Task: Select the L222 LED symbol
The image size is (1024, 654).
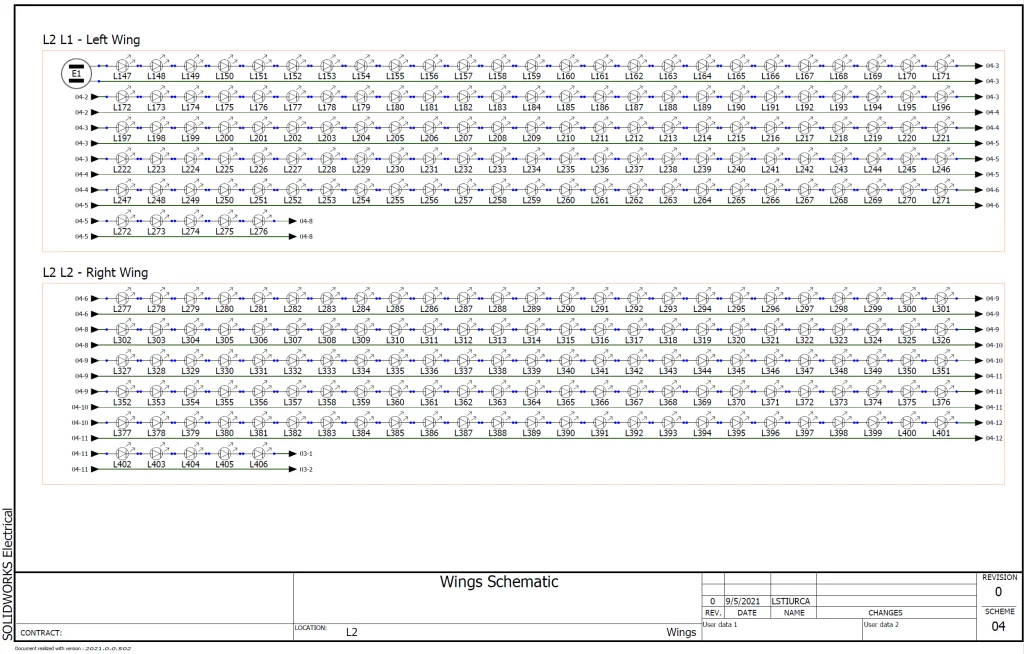Action: point(124,159)
